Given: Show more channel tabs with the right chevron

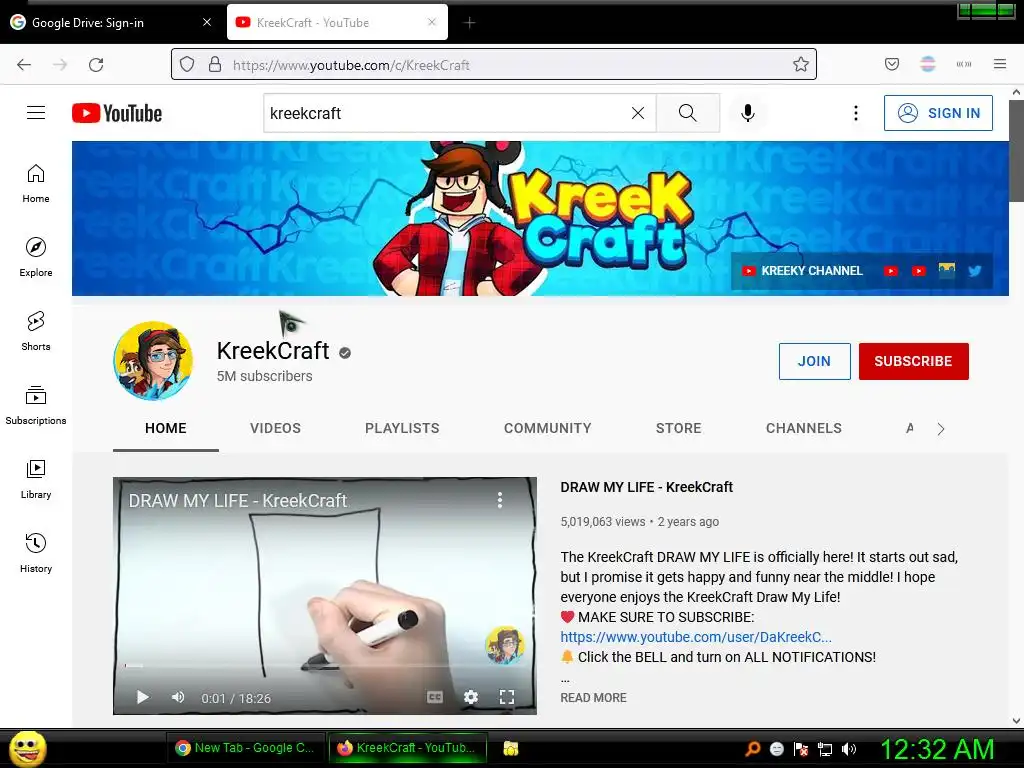Looking at the screenshot, I should tap(940, 429).
